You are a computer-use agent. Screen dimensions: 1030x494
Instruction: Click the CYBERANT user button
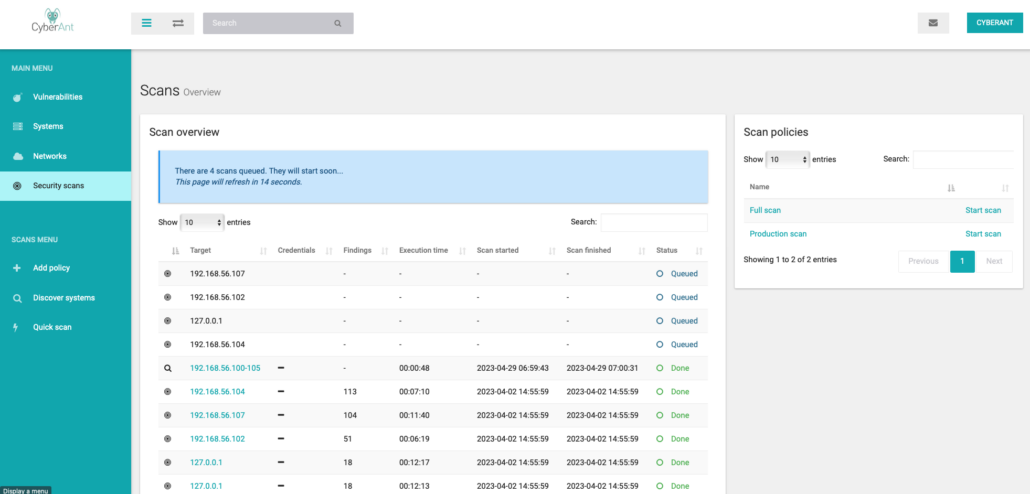click(x=995, y=23)
